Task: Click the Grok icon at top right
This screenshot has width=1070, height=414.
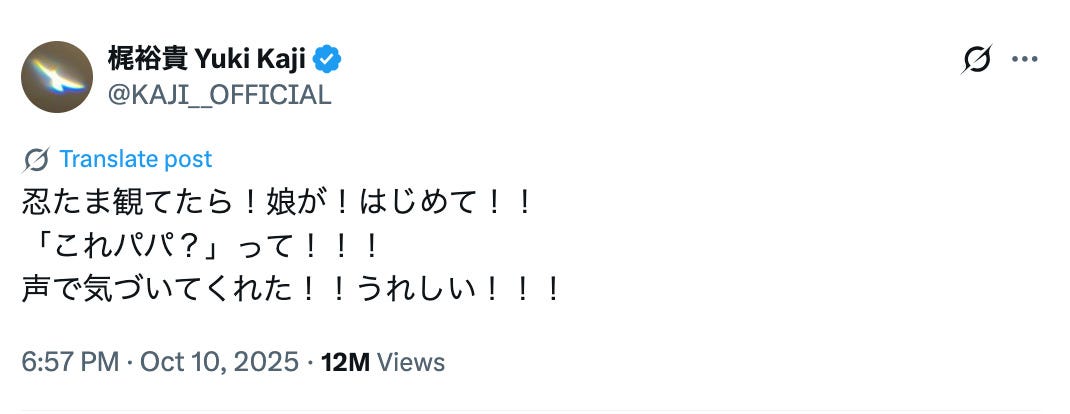Action: (x=976, y=61)
